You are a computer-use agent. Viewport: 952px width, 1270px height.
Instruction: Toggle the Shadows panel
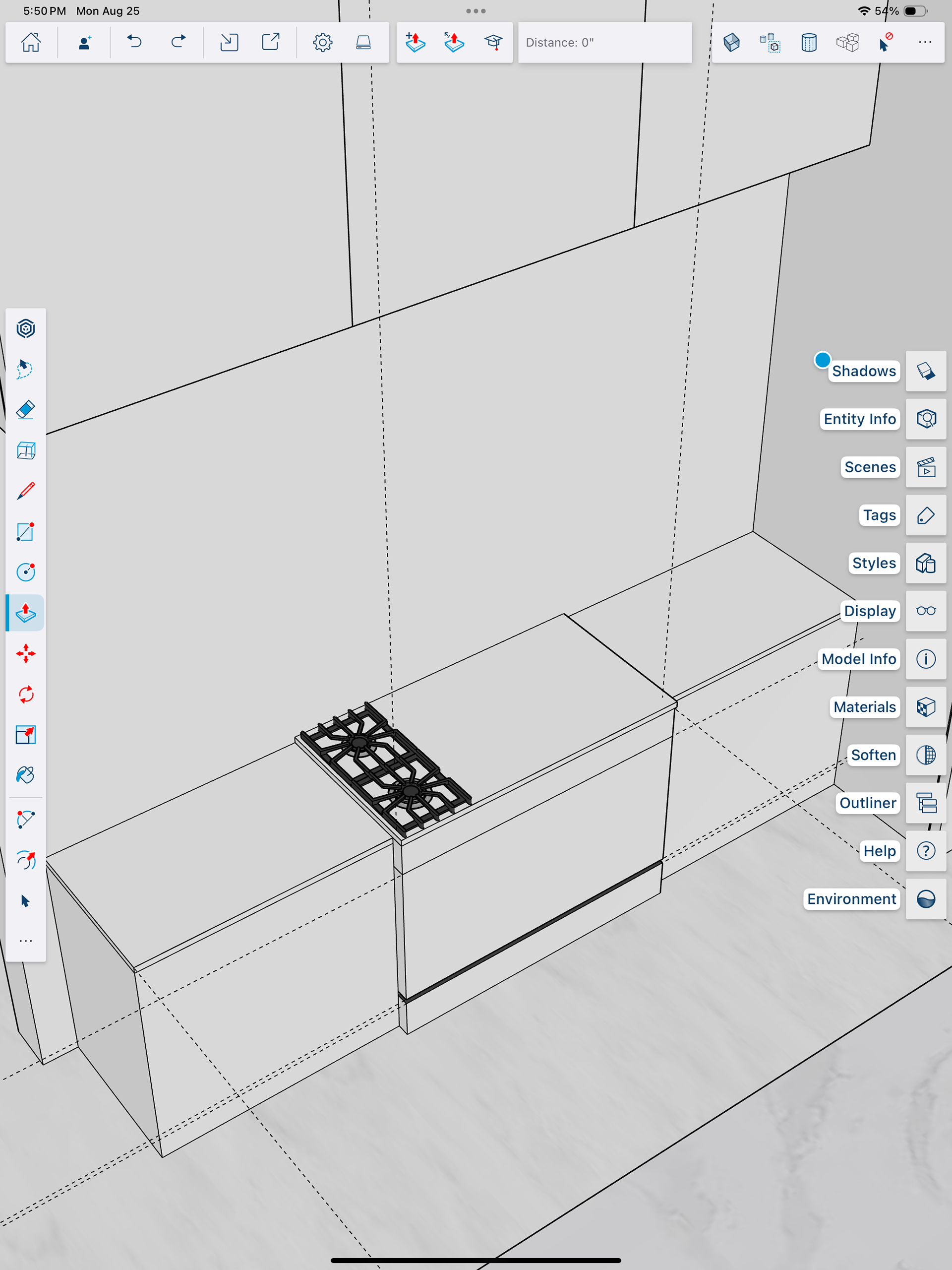click(x=925, y=371)
